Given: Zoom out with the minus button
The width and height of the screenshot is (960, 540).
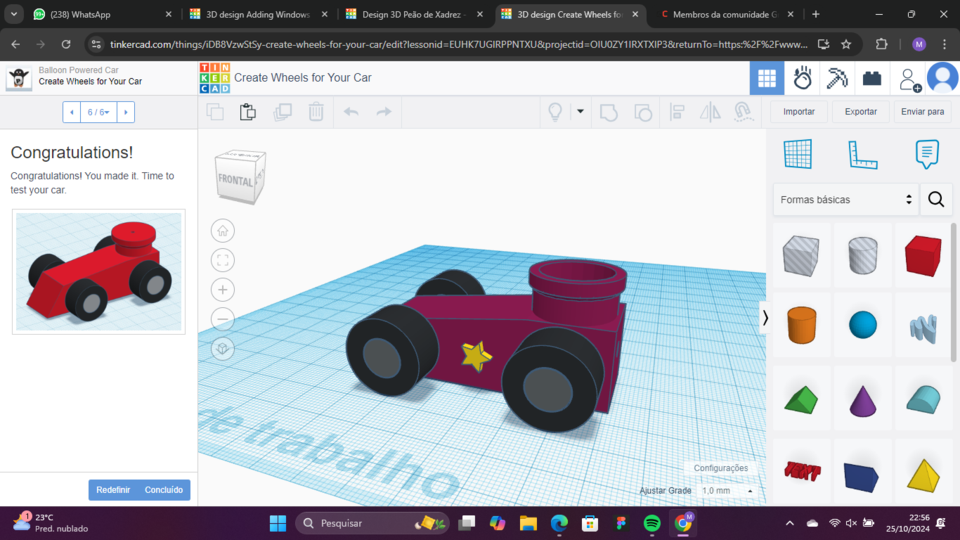Looking at the screenshot, I should (x=223, y=319).
